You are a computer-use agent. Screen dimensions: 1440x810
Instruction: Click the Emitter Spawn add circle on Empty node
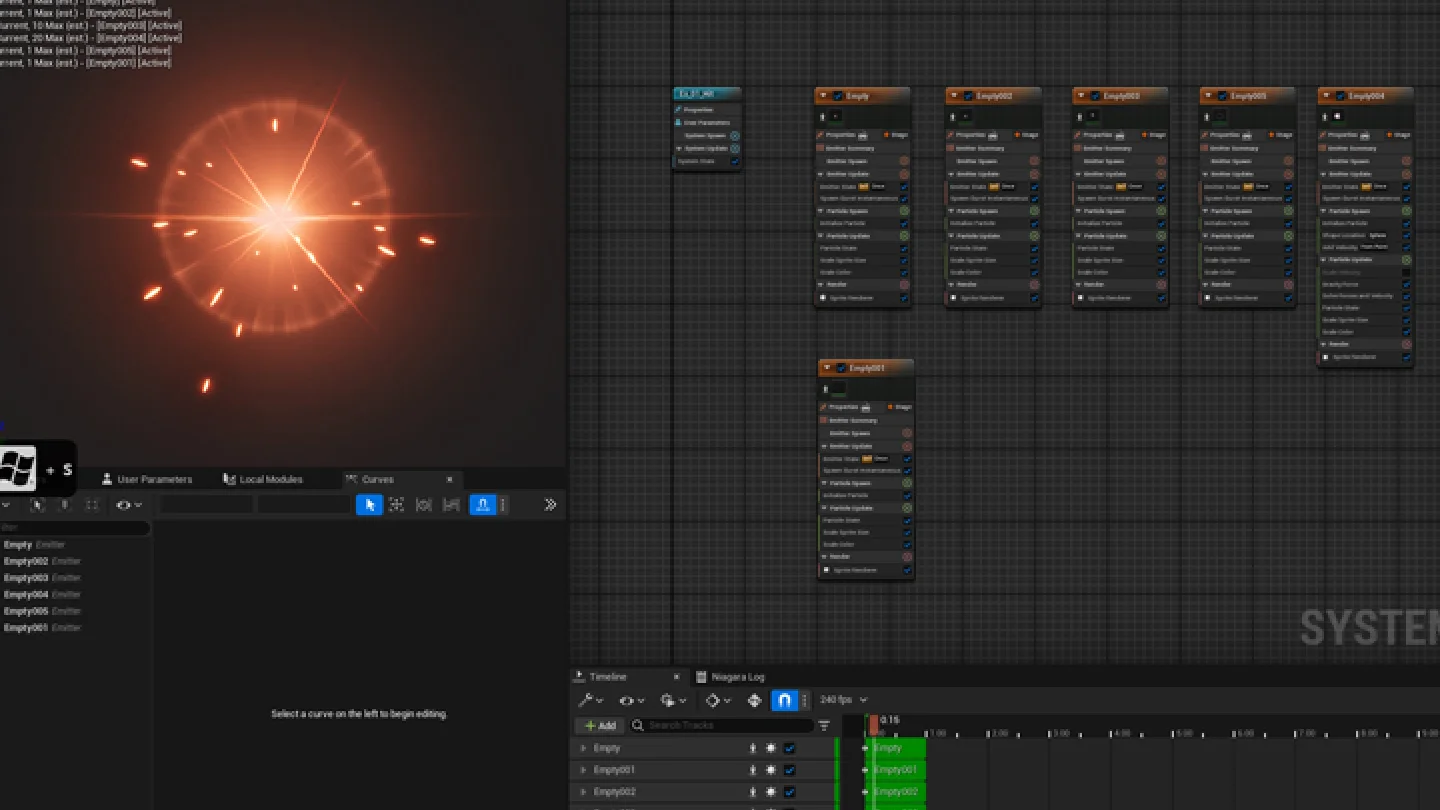point(904,161)
